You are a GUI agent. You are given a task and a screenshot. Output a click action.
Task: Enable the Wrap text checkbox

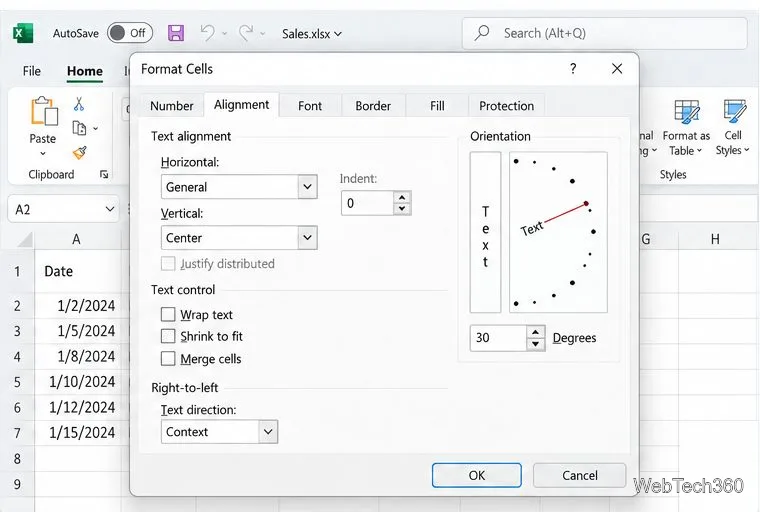[168, 315]
